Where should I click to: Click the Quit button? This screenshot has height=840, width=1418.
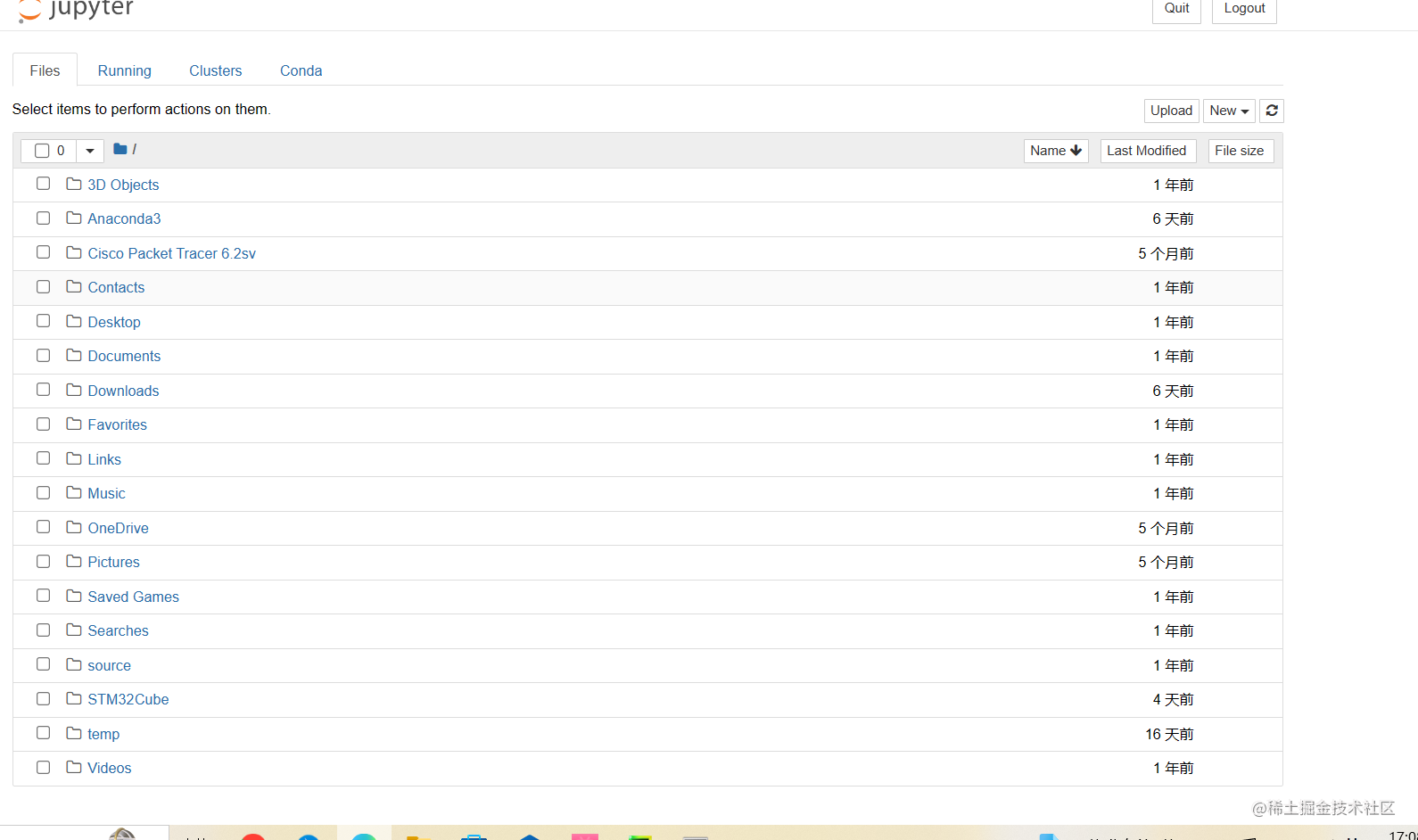tap(1176, 9)
